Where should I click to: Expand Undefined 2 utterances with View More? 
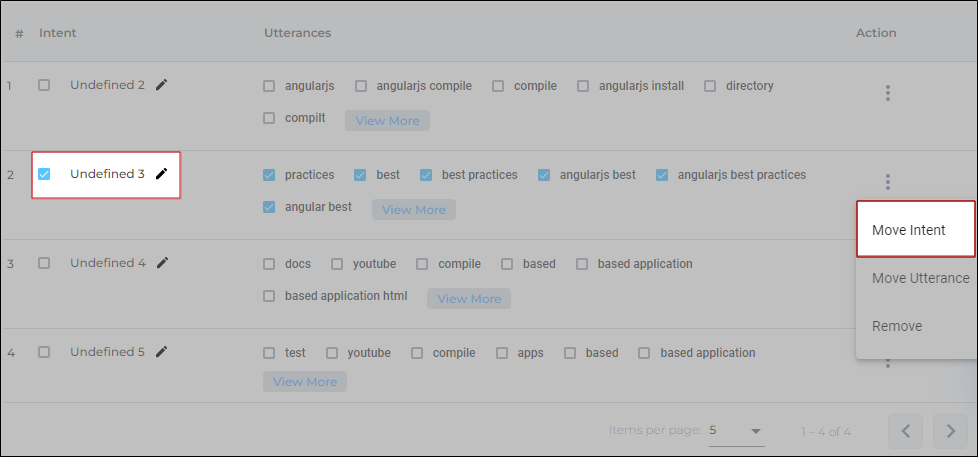tap(387, 121)
